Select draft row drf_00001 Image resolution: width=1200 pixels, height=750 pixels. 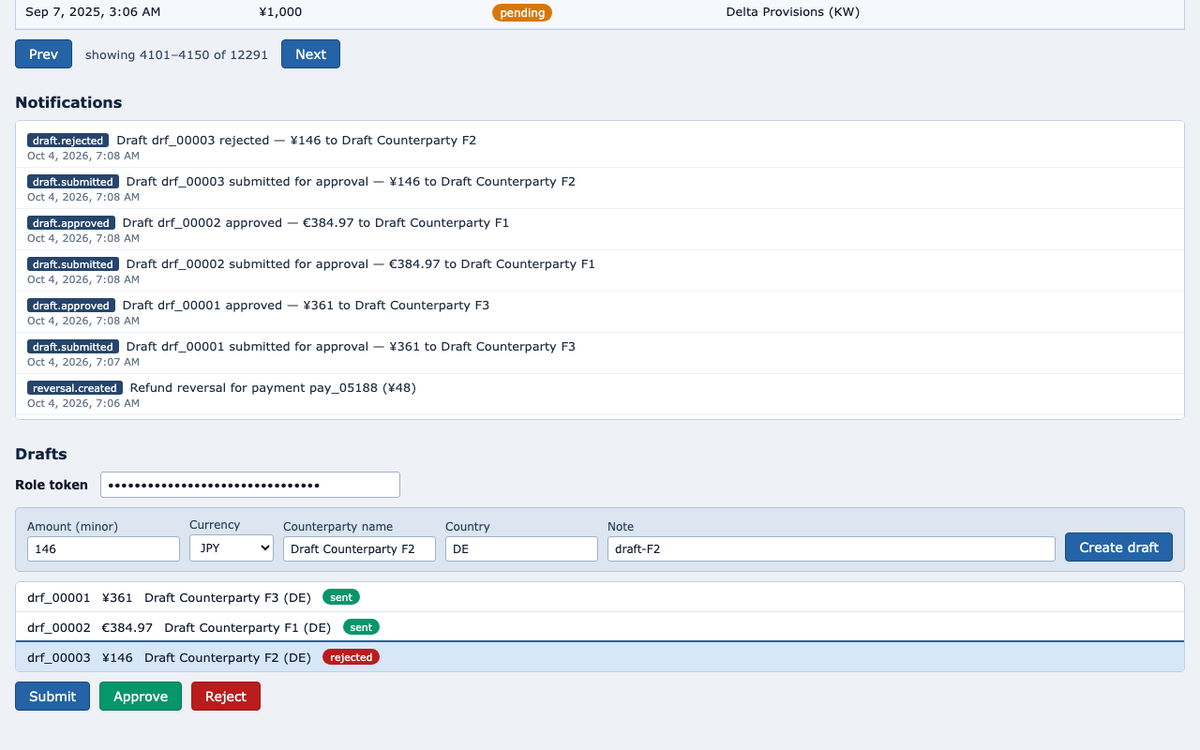(600, 597)
